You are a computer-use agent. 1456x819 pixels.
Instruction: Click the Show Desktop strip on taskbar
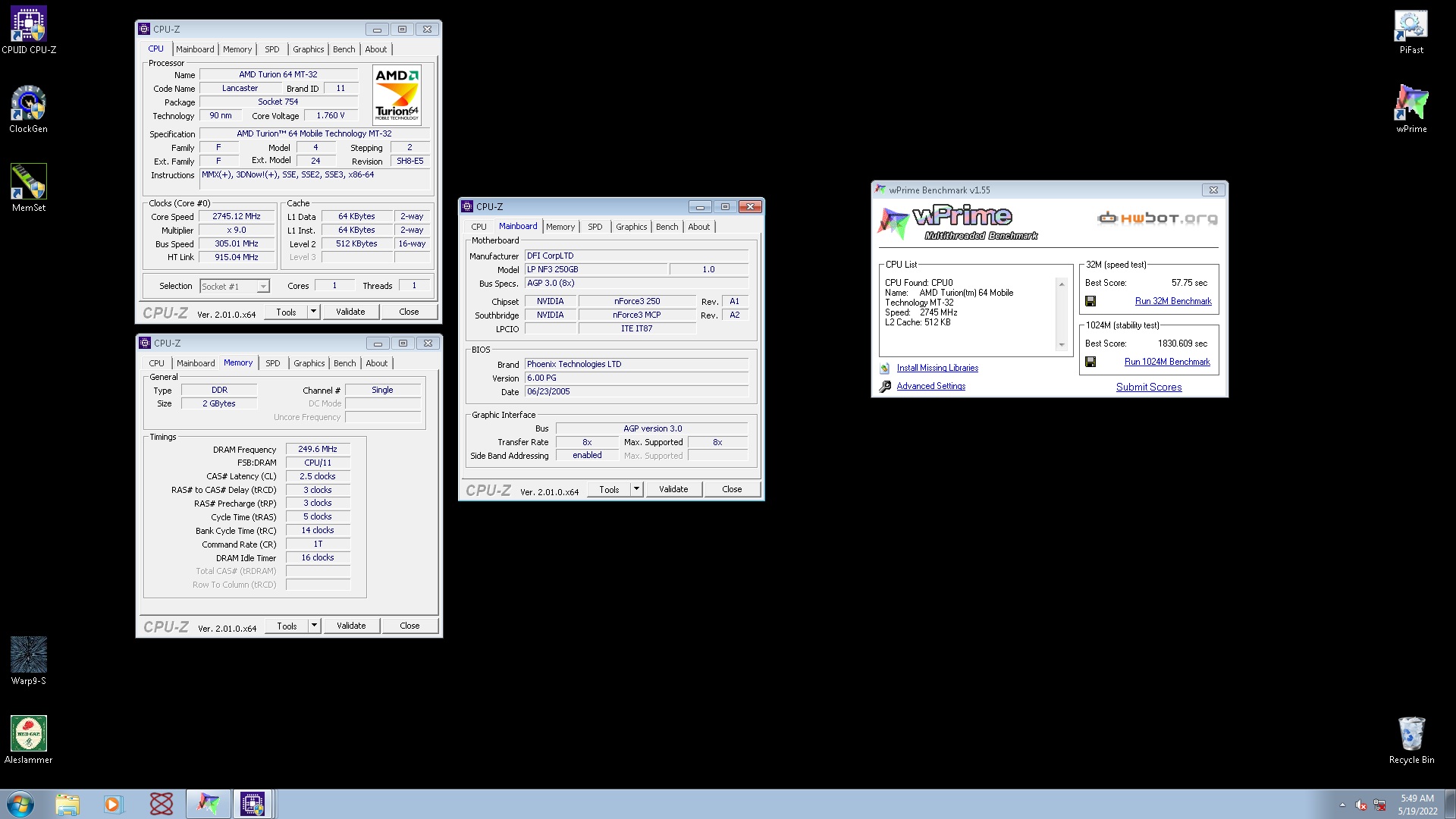coord(1449,804)
